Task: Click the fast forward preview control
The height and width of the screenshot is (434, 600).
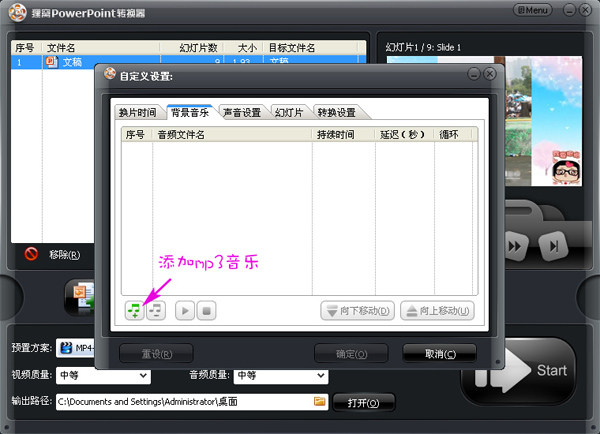Action: (515, 246)
